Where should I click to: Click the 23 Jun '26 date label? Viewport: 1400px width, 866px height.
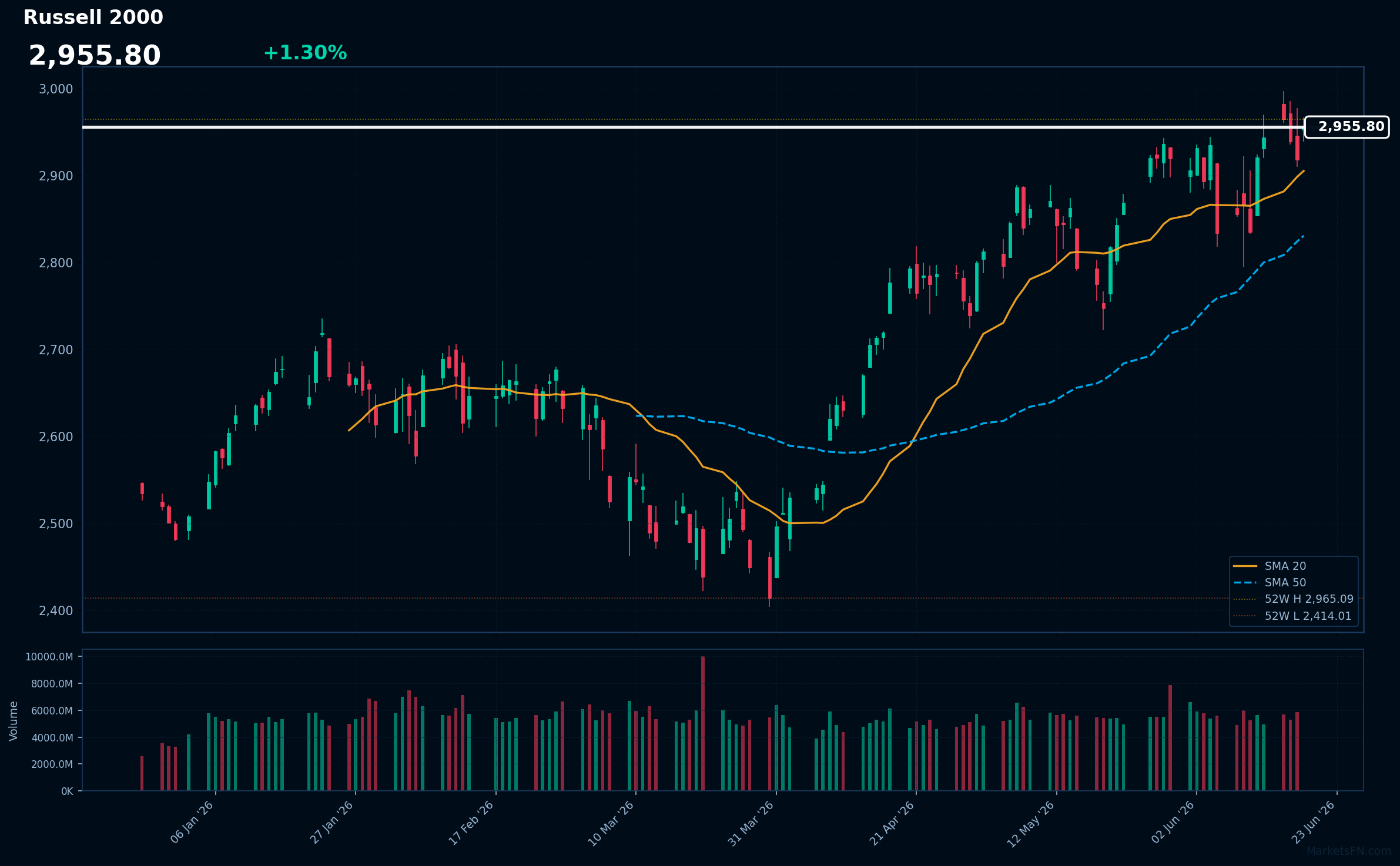pyautogui.click(x=1313, y=823)
